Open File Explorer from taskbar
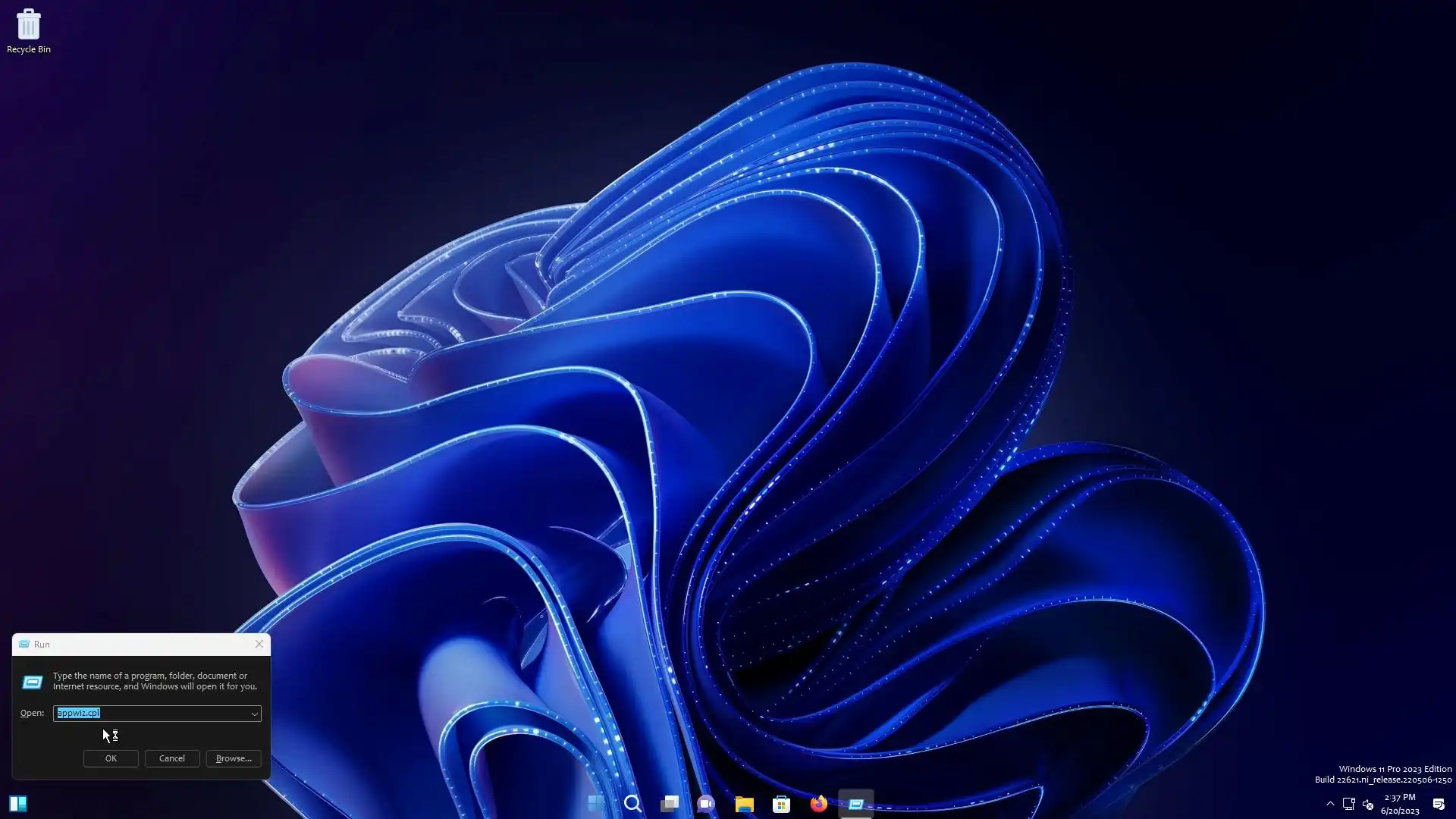 point(744,804)
